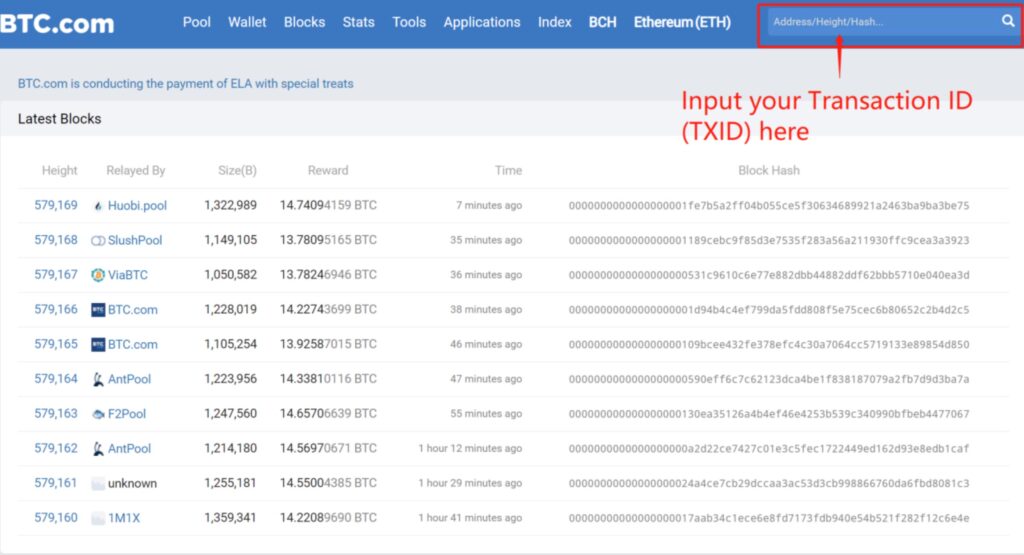Click the Block Hash column header
The image size is (1024, 555).
[x=769, y=170]
